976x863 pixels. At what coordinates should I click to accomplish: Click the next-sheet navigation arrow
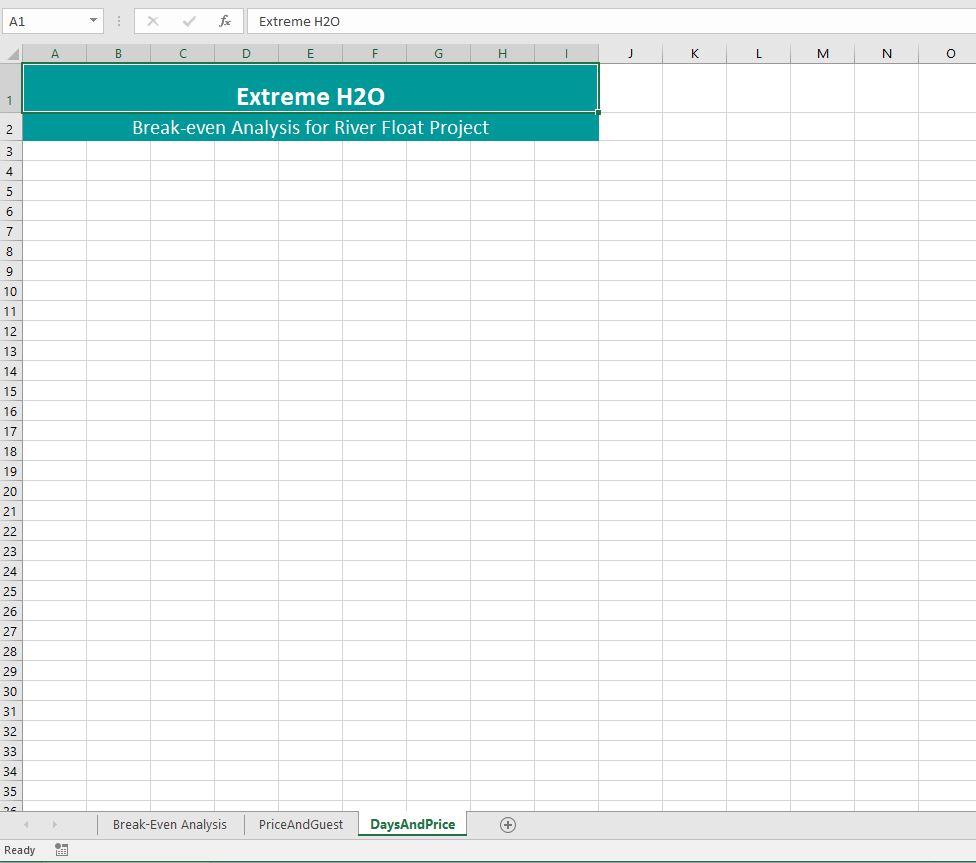(54, 824)
